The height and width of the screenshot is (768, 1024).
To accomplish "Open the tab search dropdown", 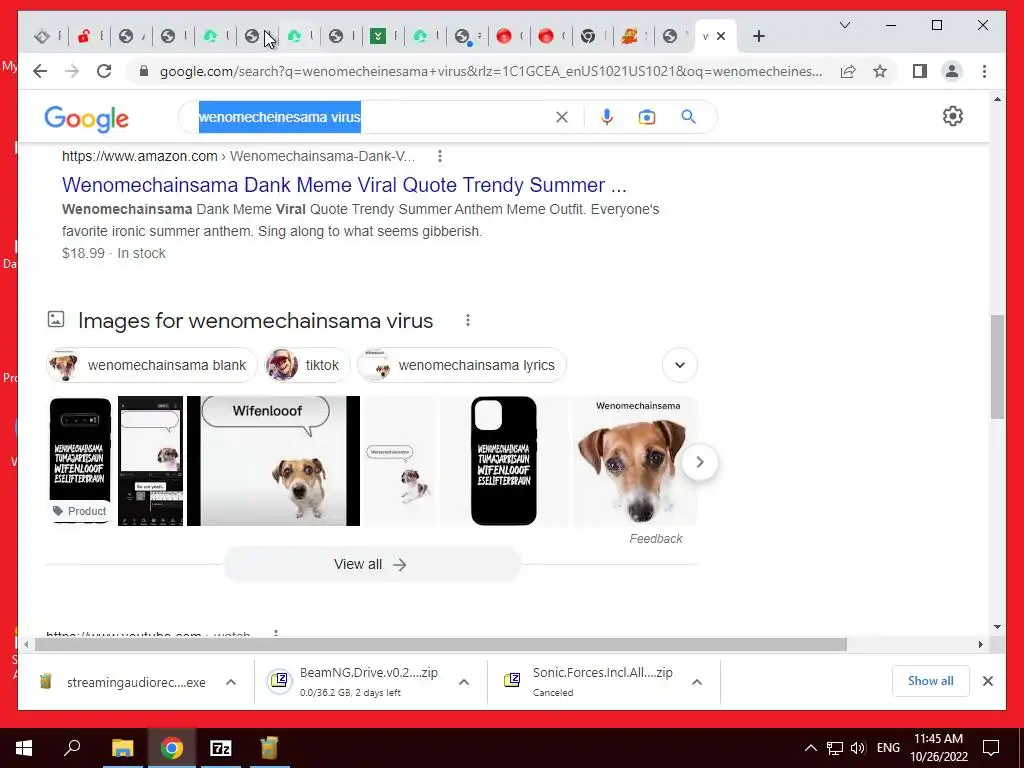I will coord(844,25).
